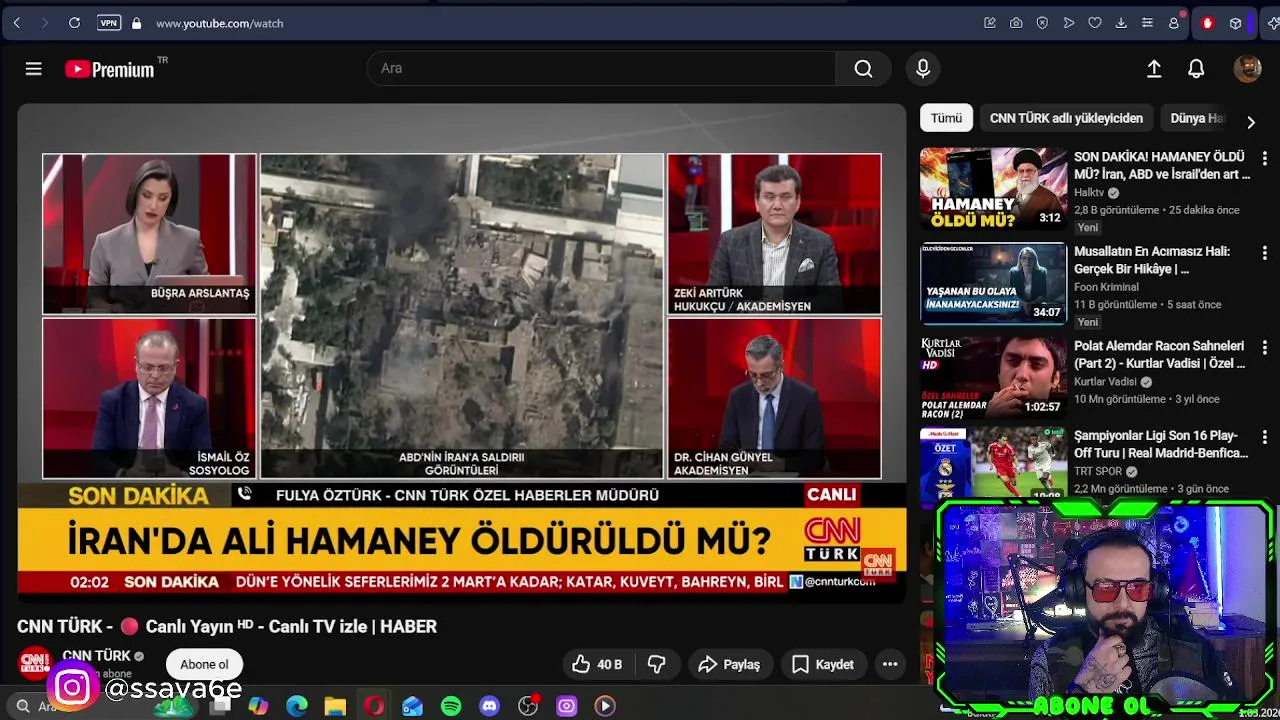Open the Musallatın En Acımasız thumbnail
The height and width of the screenshot is (720, 1280).
(x=993, y=284)
